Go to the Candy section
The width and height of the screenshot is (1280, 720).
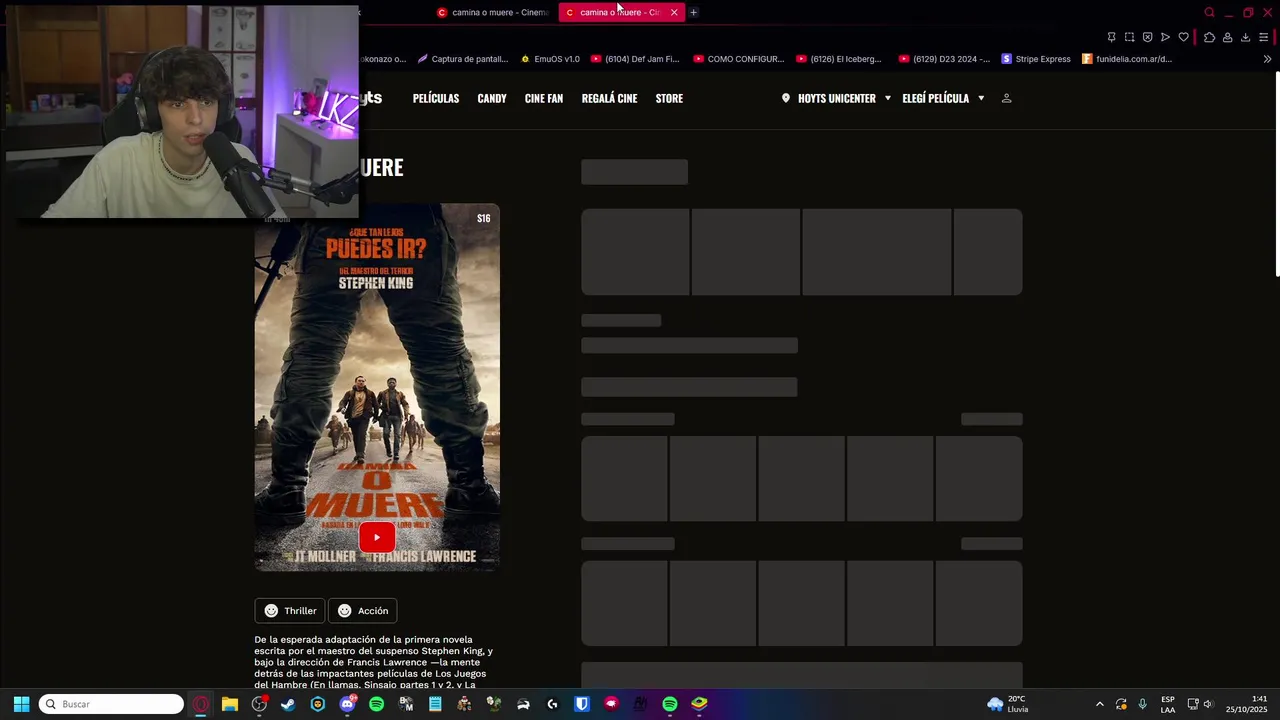(x=492, y=98)
